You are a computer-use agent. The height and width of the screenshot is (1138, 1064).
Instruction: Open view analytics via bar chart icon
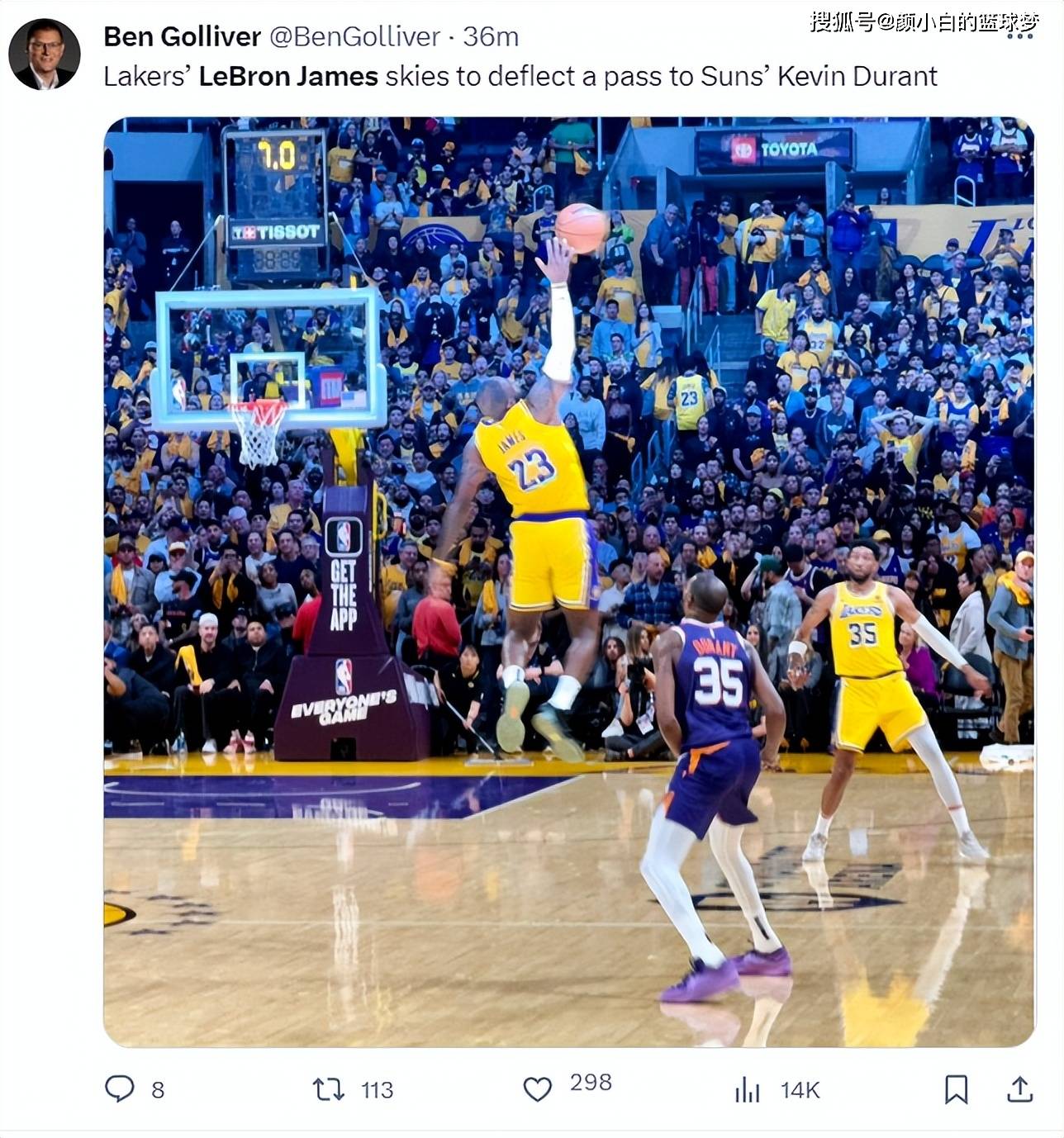tap(747, 1089)
